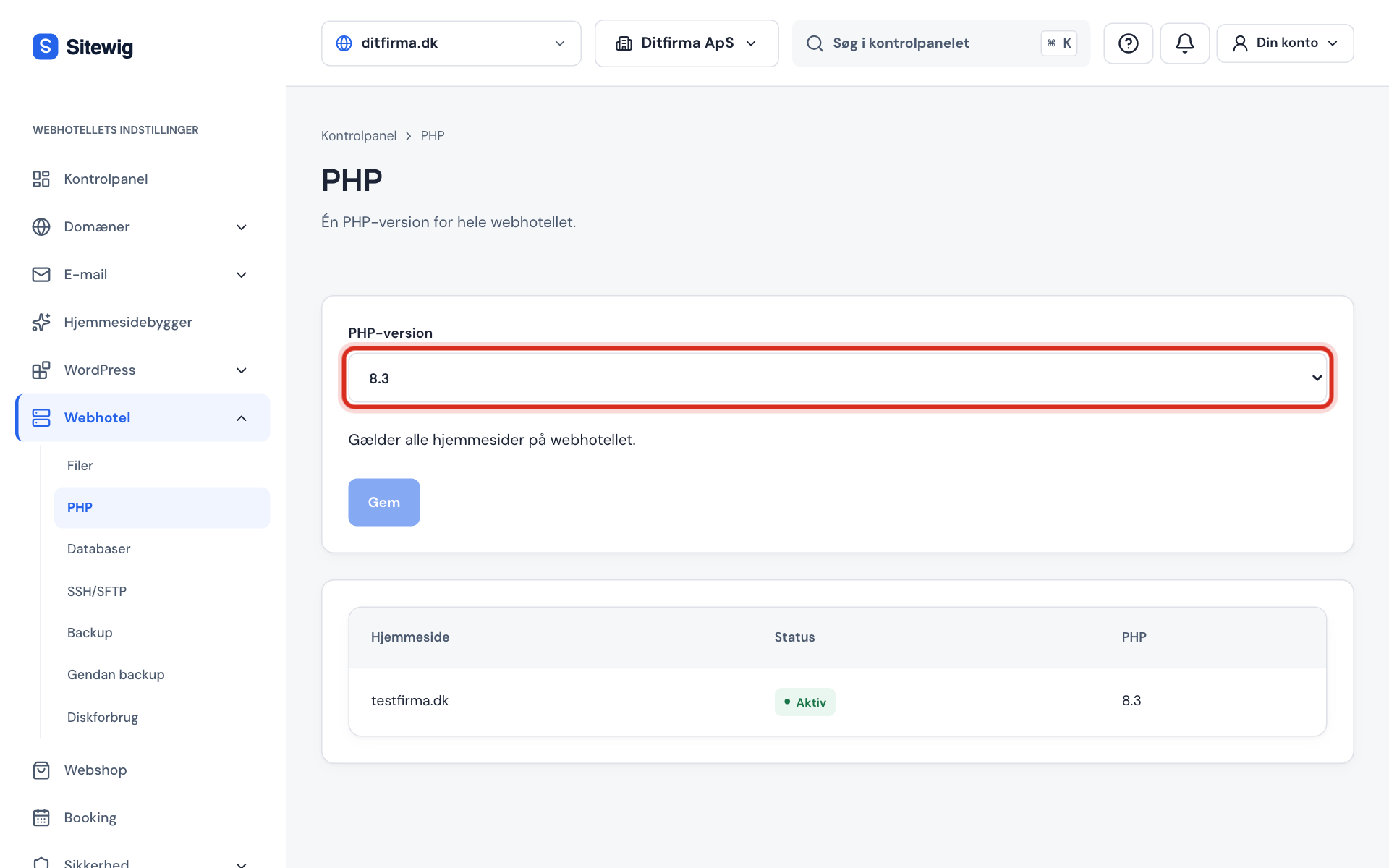The image size is (1389, 868).
Task: Click the Aktiv status badge
Action: click(804, 702)
